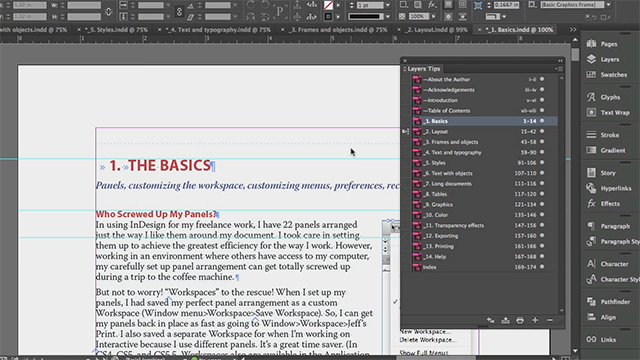
Task: Open the Pathfinder panel from the dock
Action: 609,302
